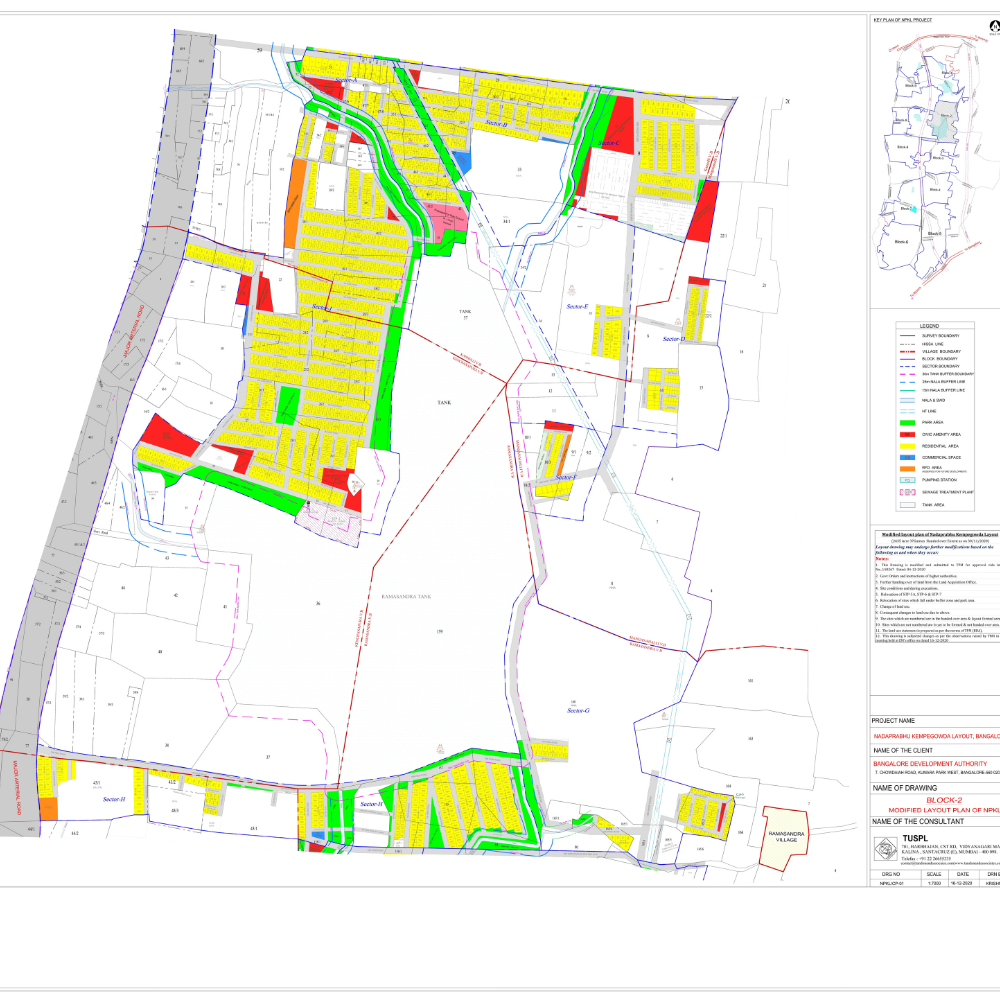Click the 'RESIDENTIAL AREA' legend label
This screenshot has width=1000, height=1000.
[x=940, y=446]
